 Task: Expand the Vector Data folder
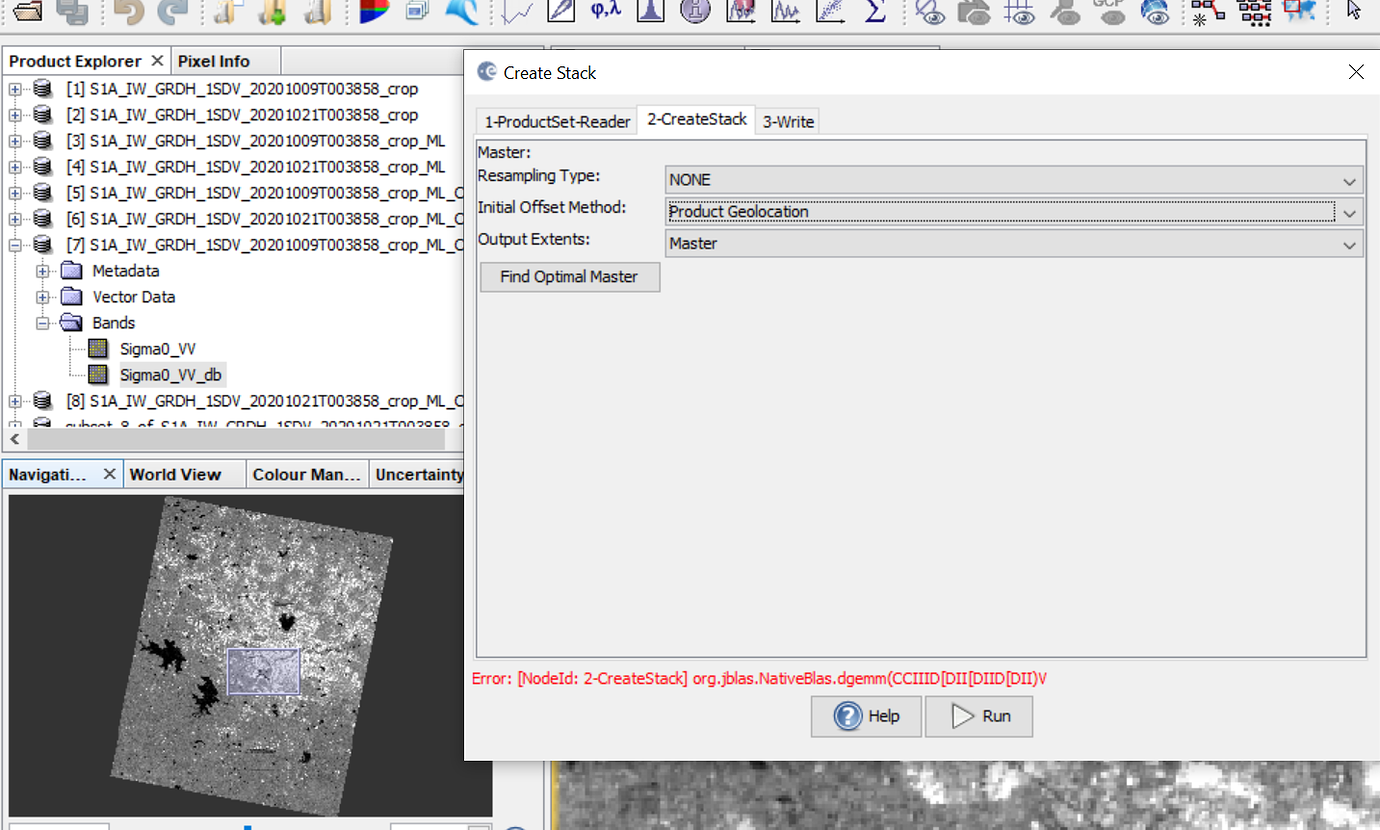(x=43, y=297)
